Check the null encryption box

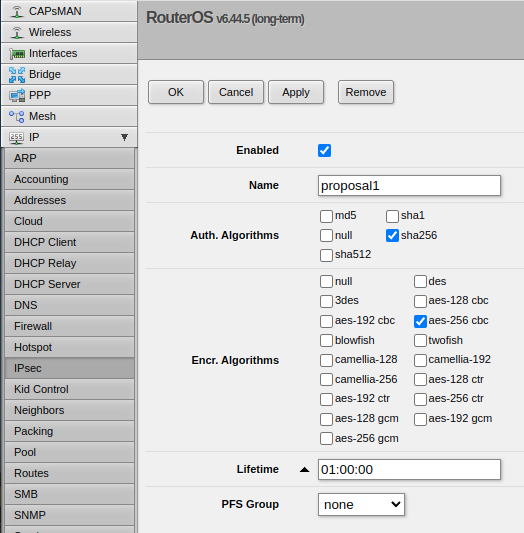tap(326, 281)
